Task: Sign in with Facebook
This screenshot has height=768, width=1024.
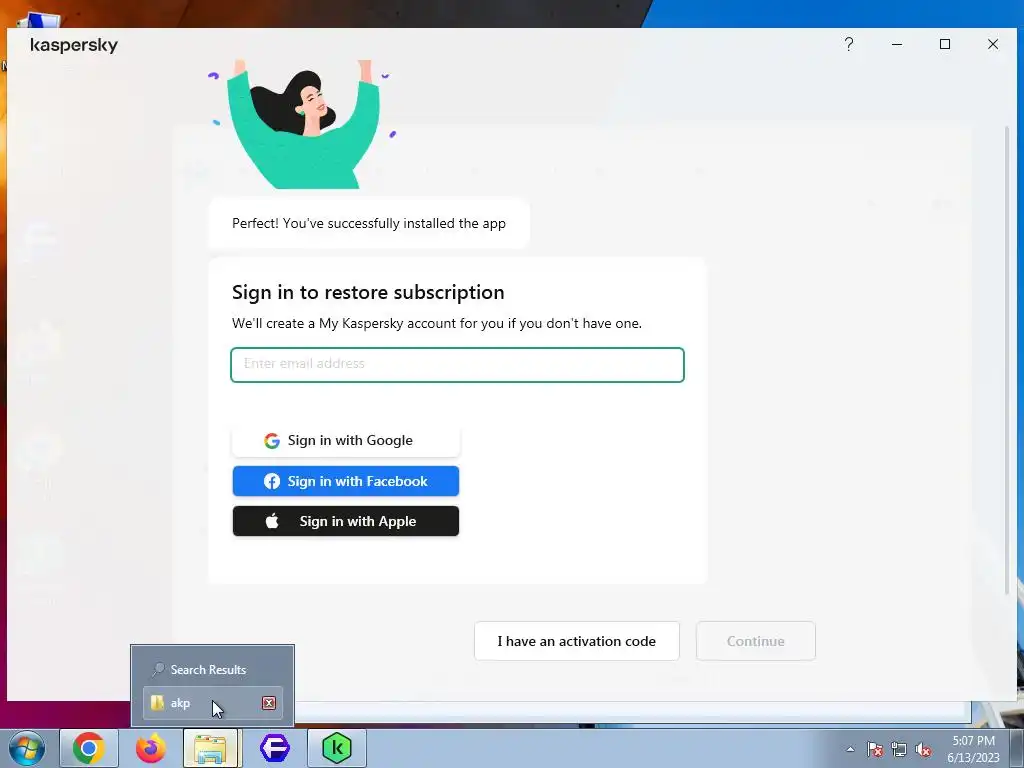Action: coord(346,481)
